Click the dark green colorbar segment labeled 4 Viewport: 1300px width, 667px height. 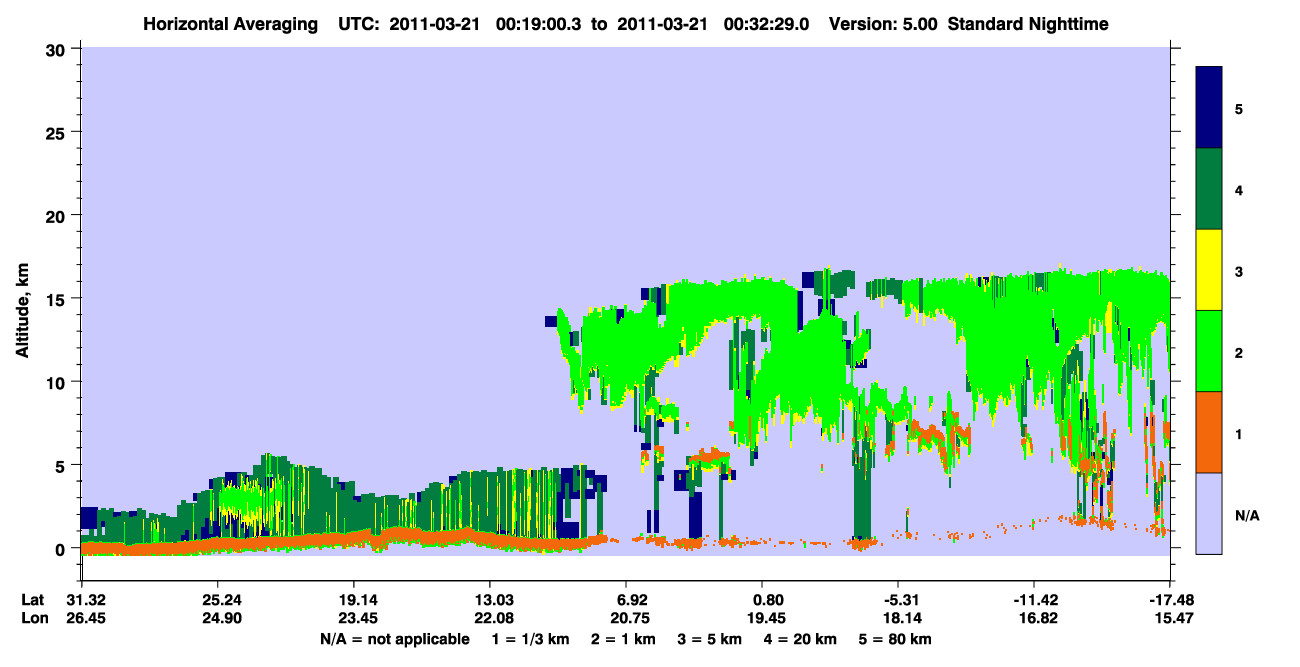1209,189
